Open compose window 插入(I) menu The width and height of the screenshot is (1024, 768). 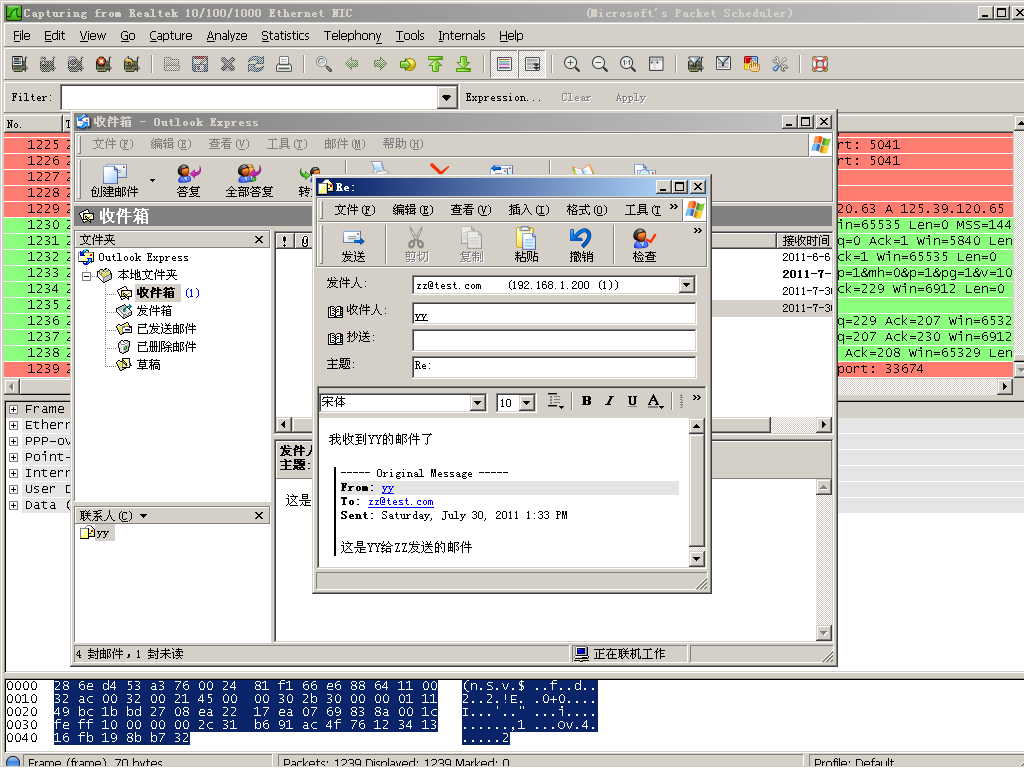pos(528,210)
